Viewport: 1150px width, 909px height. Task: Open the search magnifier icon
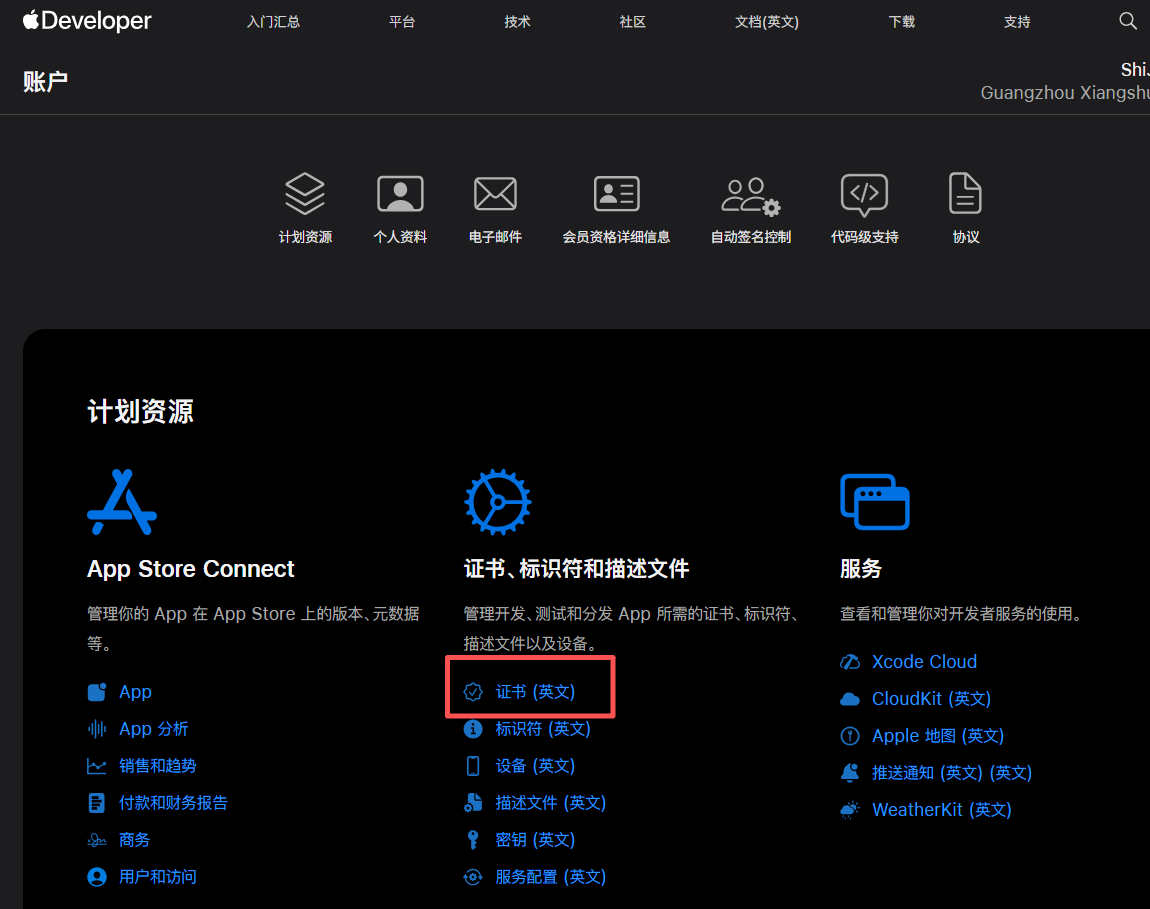coord(1128,21)
